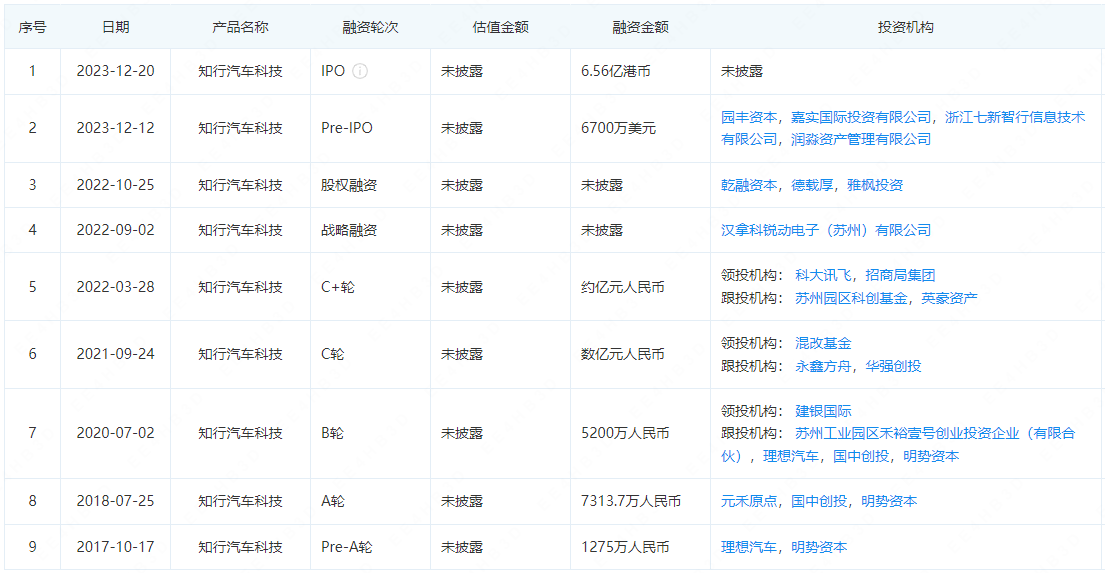Select the date 2022-10-25
The image size is (1105, 573).
tap(116, 185)
